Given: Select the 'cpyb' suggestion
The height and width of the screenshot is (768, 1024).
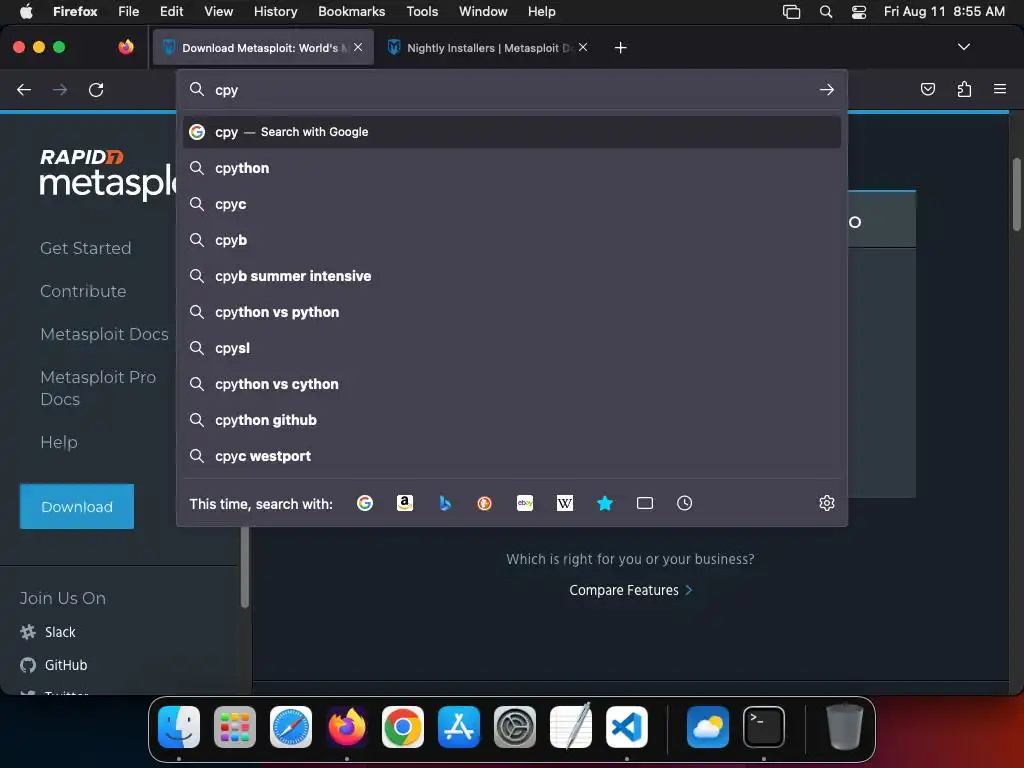Looking at the screenshot, I should (512, 240).
